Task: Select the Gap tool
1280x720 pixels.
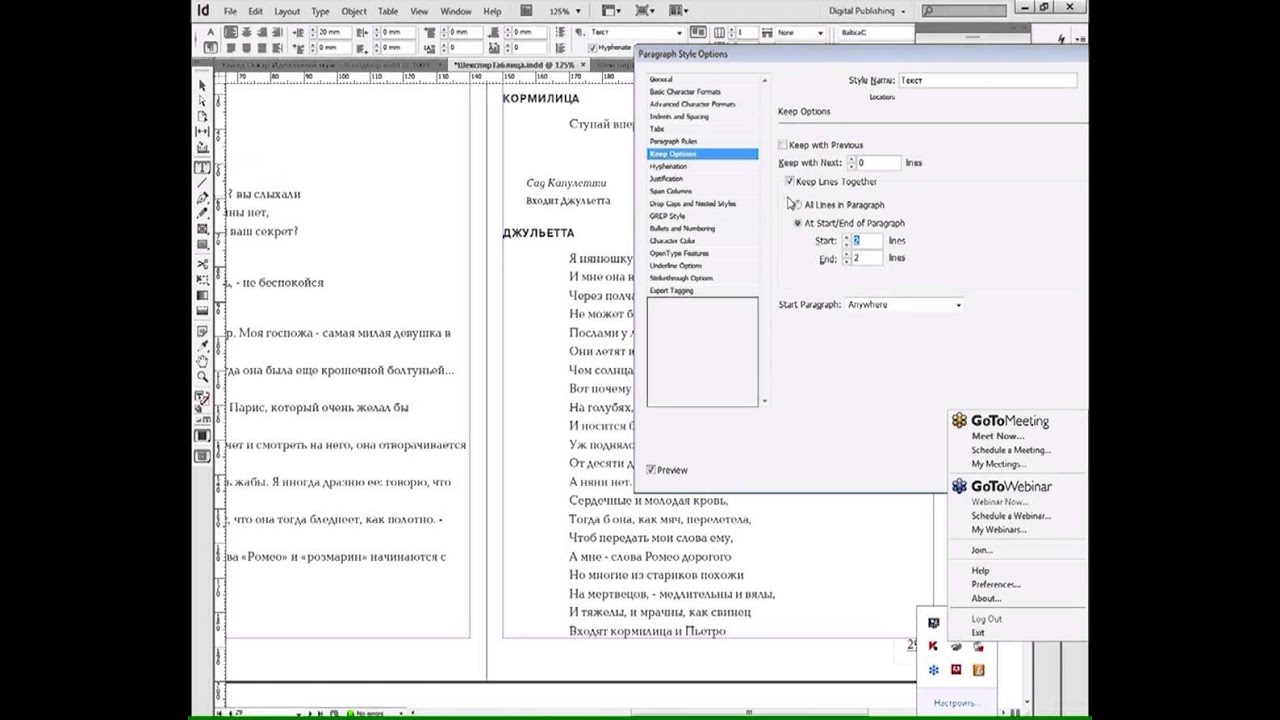Action: tap(202, 131)
